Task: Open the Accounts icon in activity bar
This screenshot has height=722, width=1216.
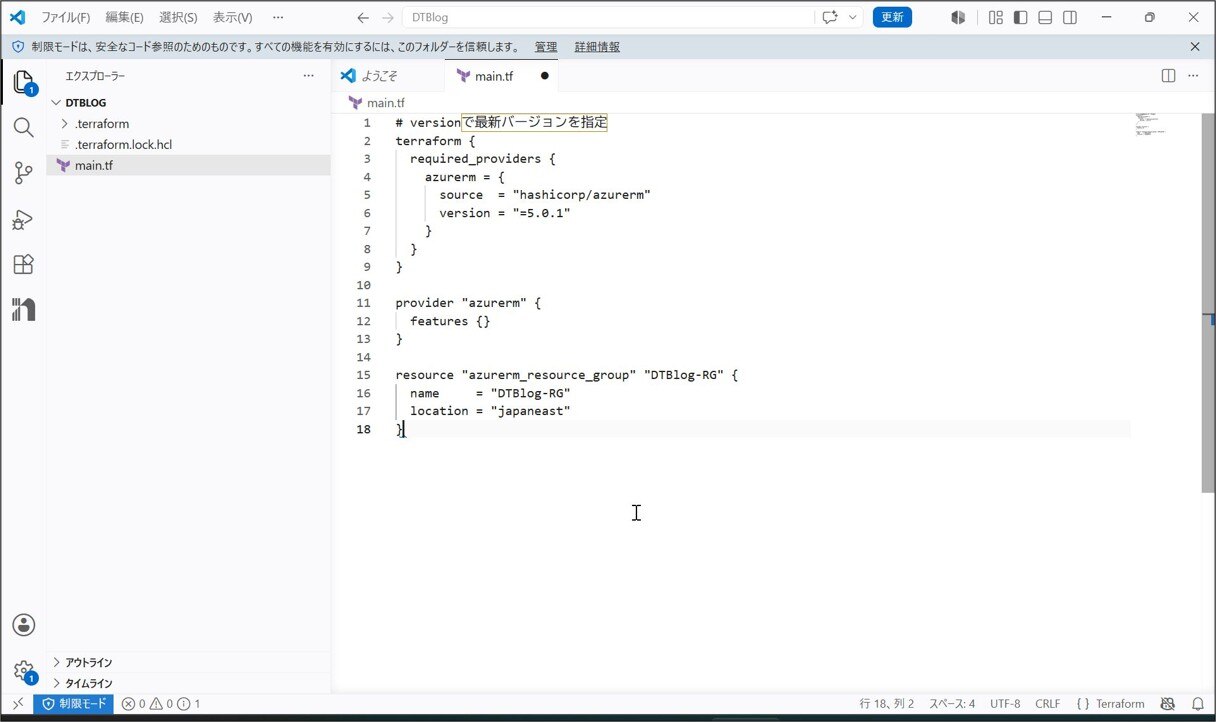Action: click(x=24, y=625)
